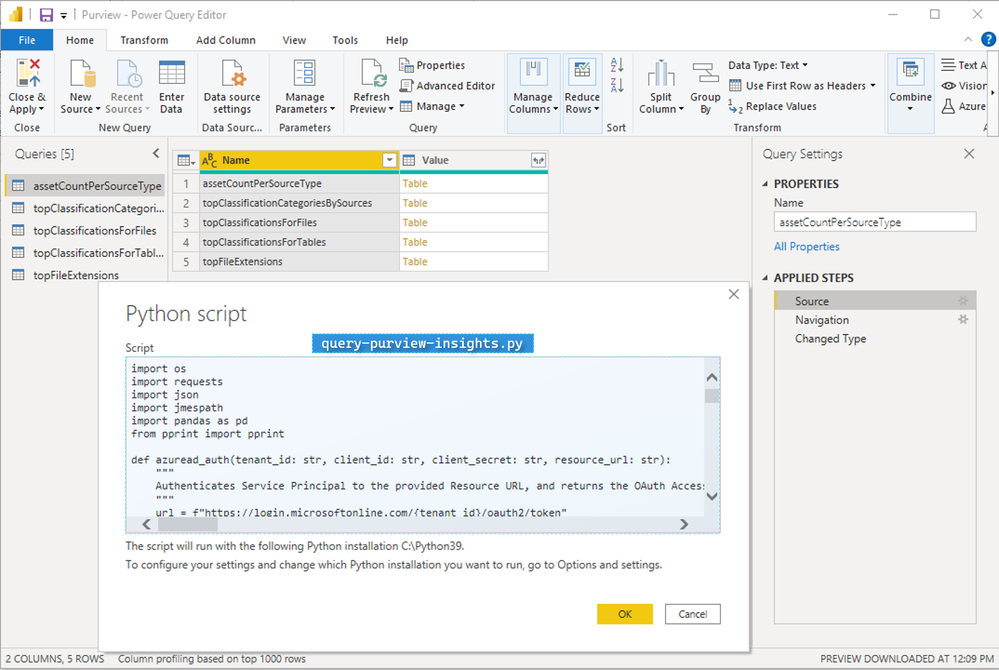Viewport: 999px width, 670px height.
Task: Click the Text Analytics icon
Action: (x=949, y=65)
